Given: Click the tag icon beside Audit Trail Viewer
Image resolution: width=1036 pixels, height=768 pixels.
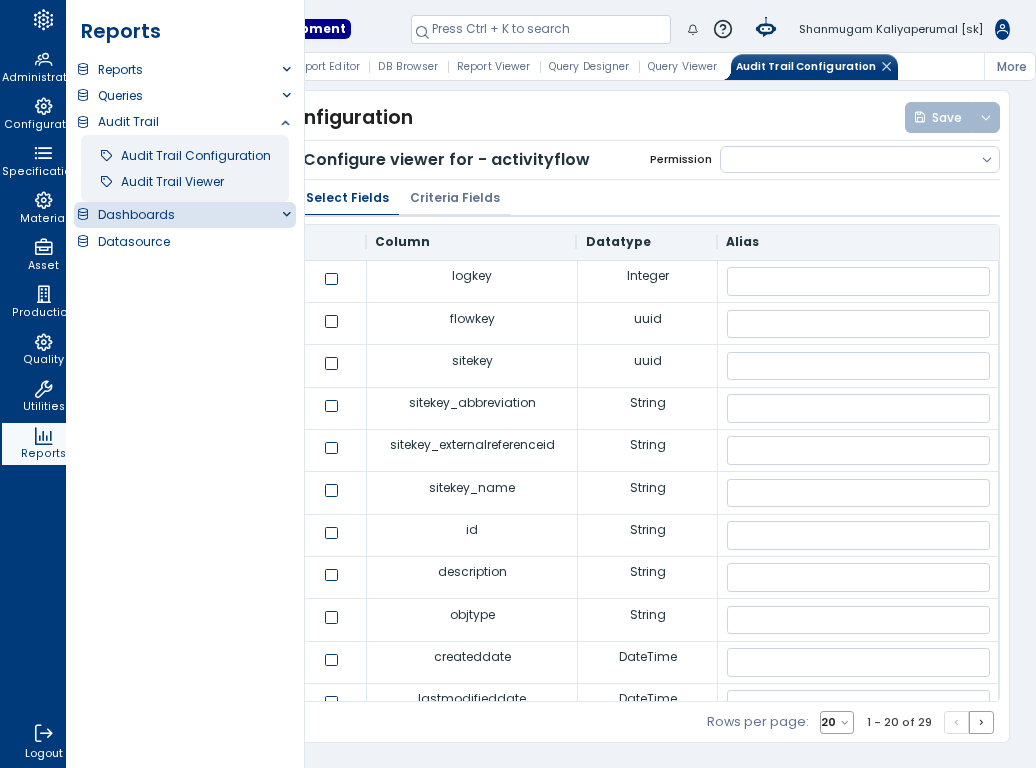Looking at the screenshot, I should [x=106, y=181].
